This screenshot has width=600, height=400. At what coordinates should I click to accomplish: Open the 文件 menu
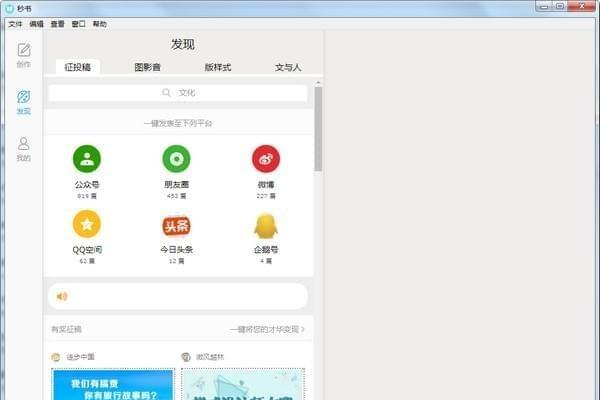click(15, 24)
